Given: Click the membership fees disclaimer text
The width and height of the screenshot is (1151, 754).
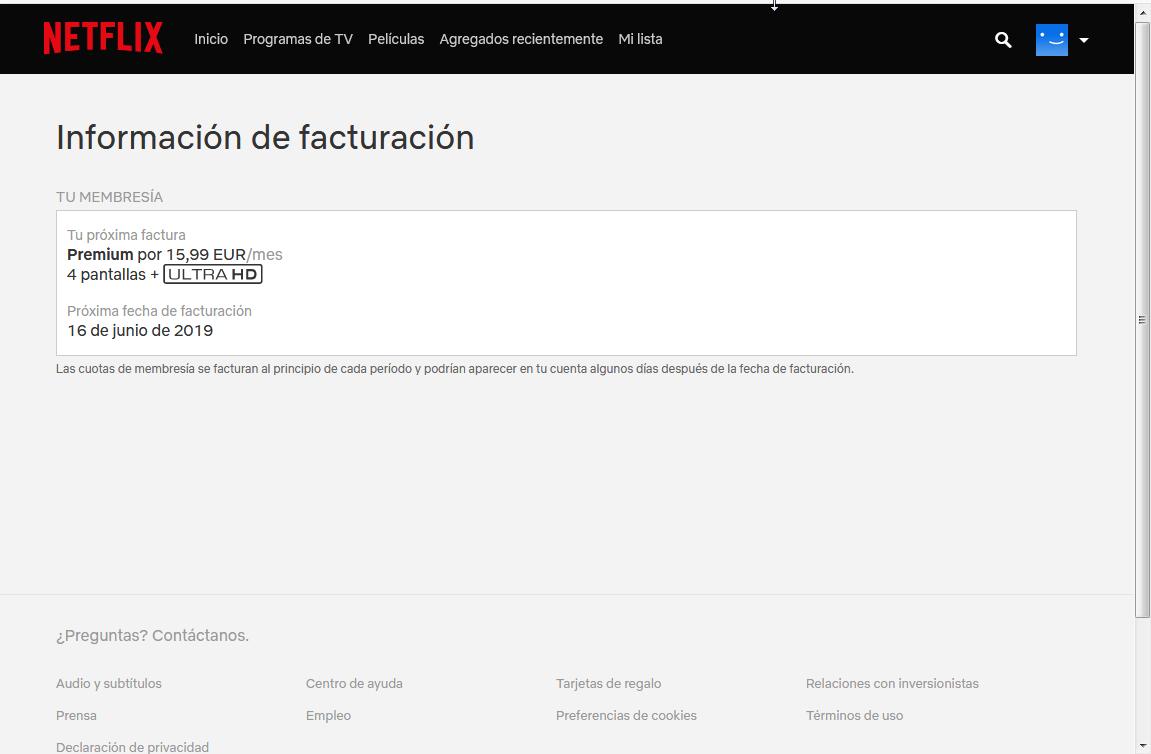Looking at the screenshot, I should click(x=454, y=369).
